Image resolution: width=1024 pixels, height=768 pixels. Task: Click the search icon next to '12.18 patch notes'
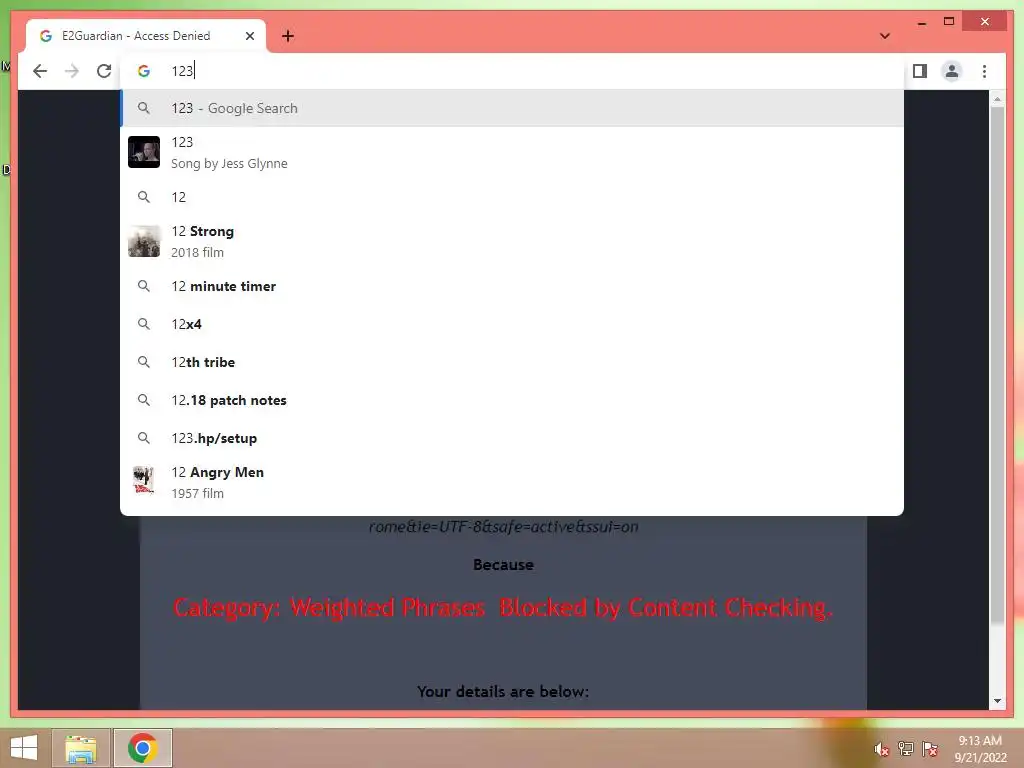(x=144, y=400)
